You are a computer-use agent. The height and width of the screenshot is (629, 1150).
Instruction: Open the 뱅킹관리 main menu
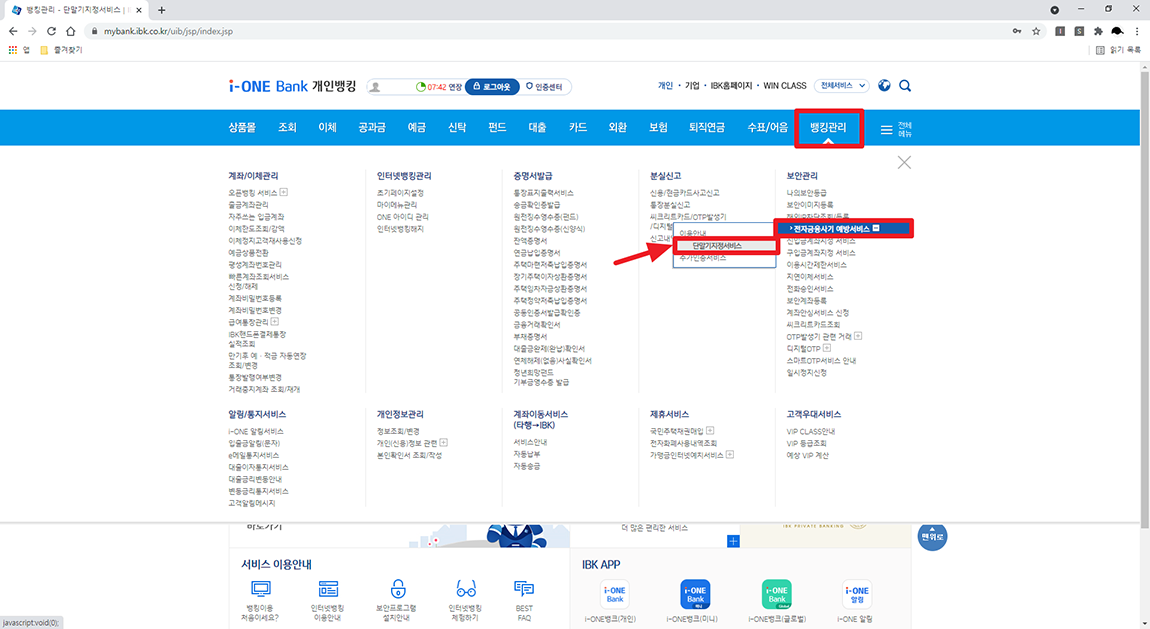(828, 128)
